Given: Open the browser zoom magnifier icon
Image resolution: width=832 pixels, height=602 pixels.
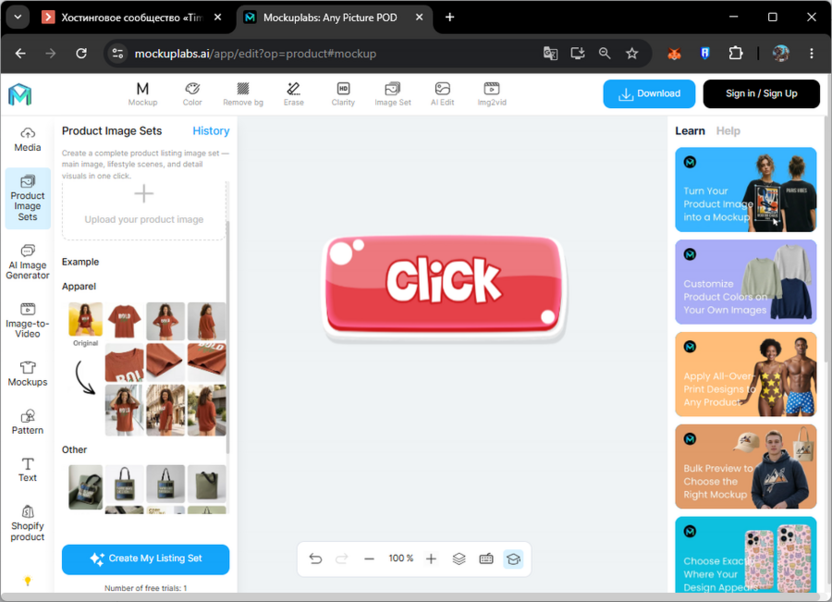Looking at the screenshot, I should [604, 54].
